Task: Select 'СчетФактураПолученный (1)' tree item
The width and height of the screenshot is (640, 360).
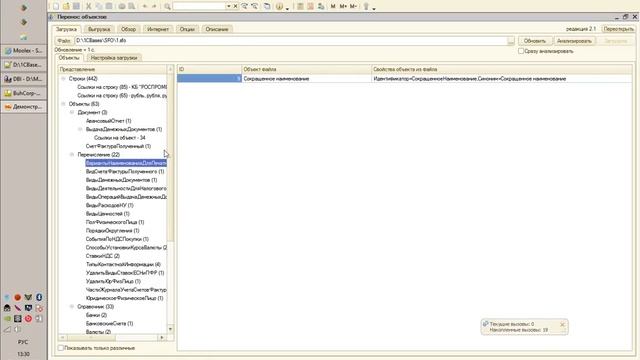Action: point(118,146)
